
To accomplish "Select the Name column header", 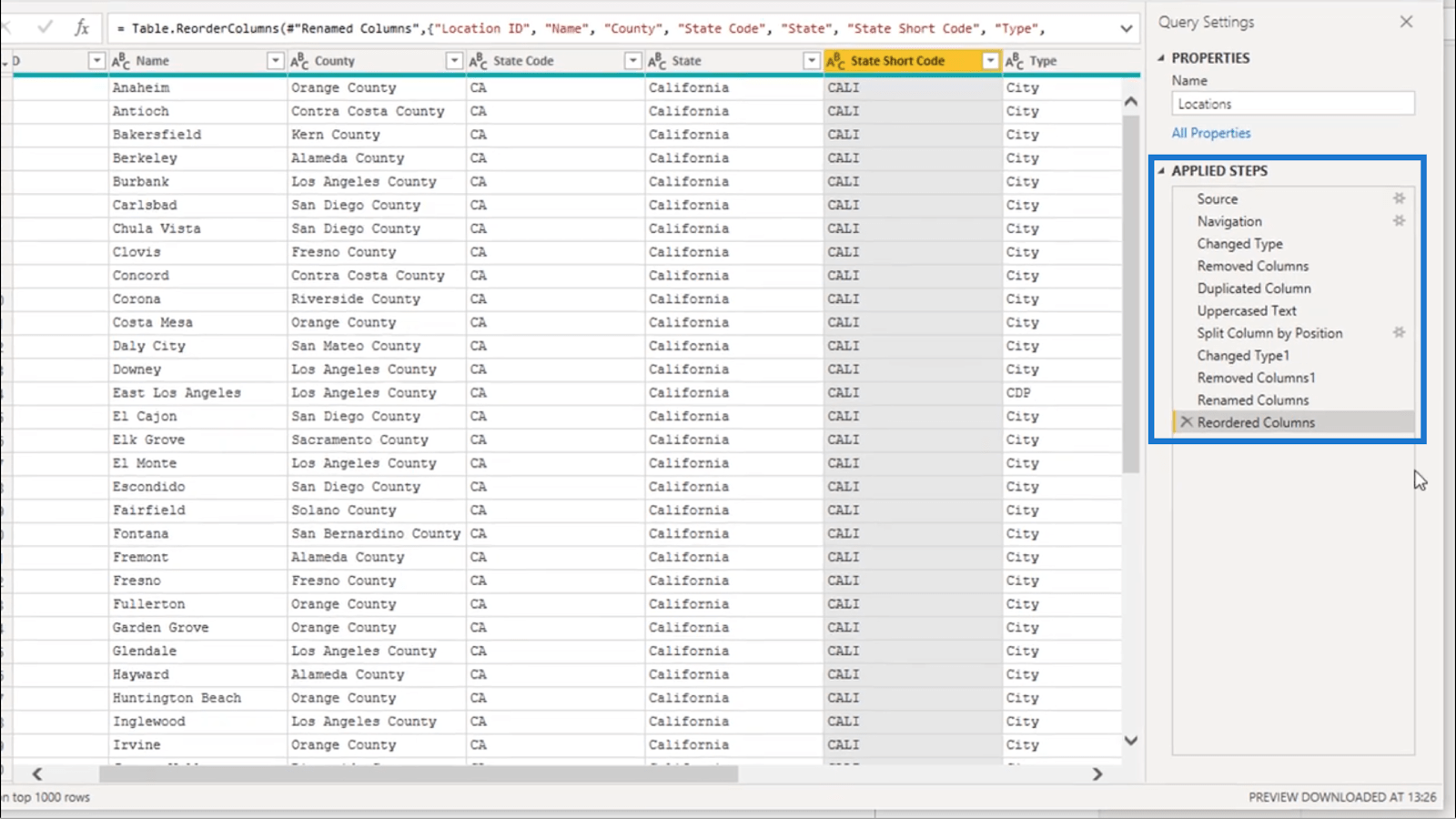I will coord(197,61).
